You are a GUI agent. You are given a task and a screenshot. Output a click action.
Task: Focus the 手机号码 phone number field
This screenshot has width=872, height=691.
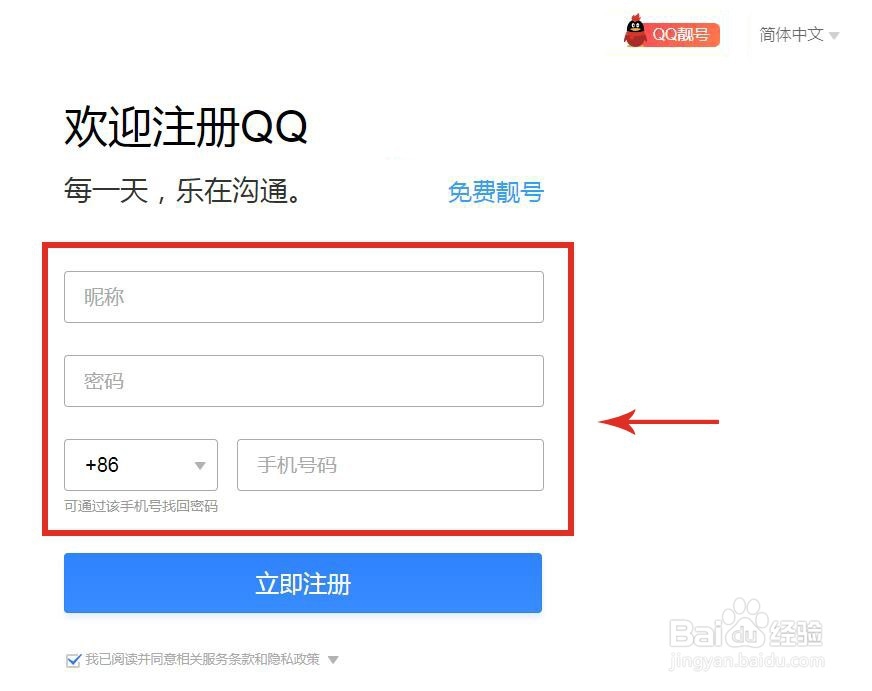[390, 465]
